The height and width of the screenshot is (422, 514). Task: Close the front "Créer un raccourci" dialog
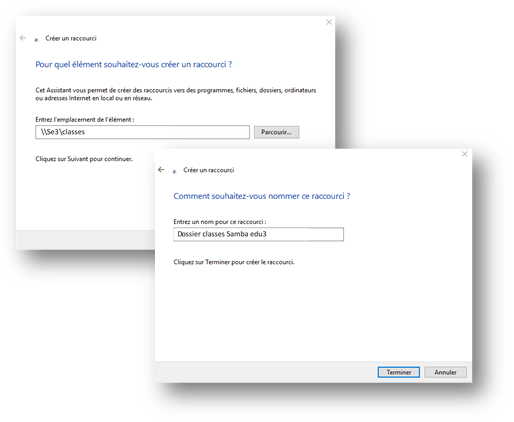(x=464, y=154)
